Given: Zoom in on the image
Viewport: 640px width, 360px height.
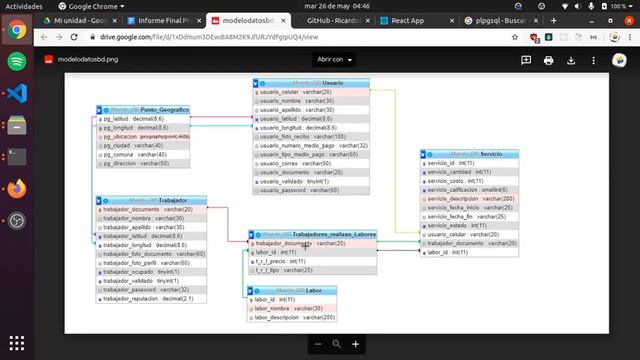Looking at the screenshot, I should [x=356, y=344].
